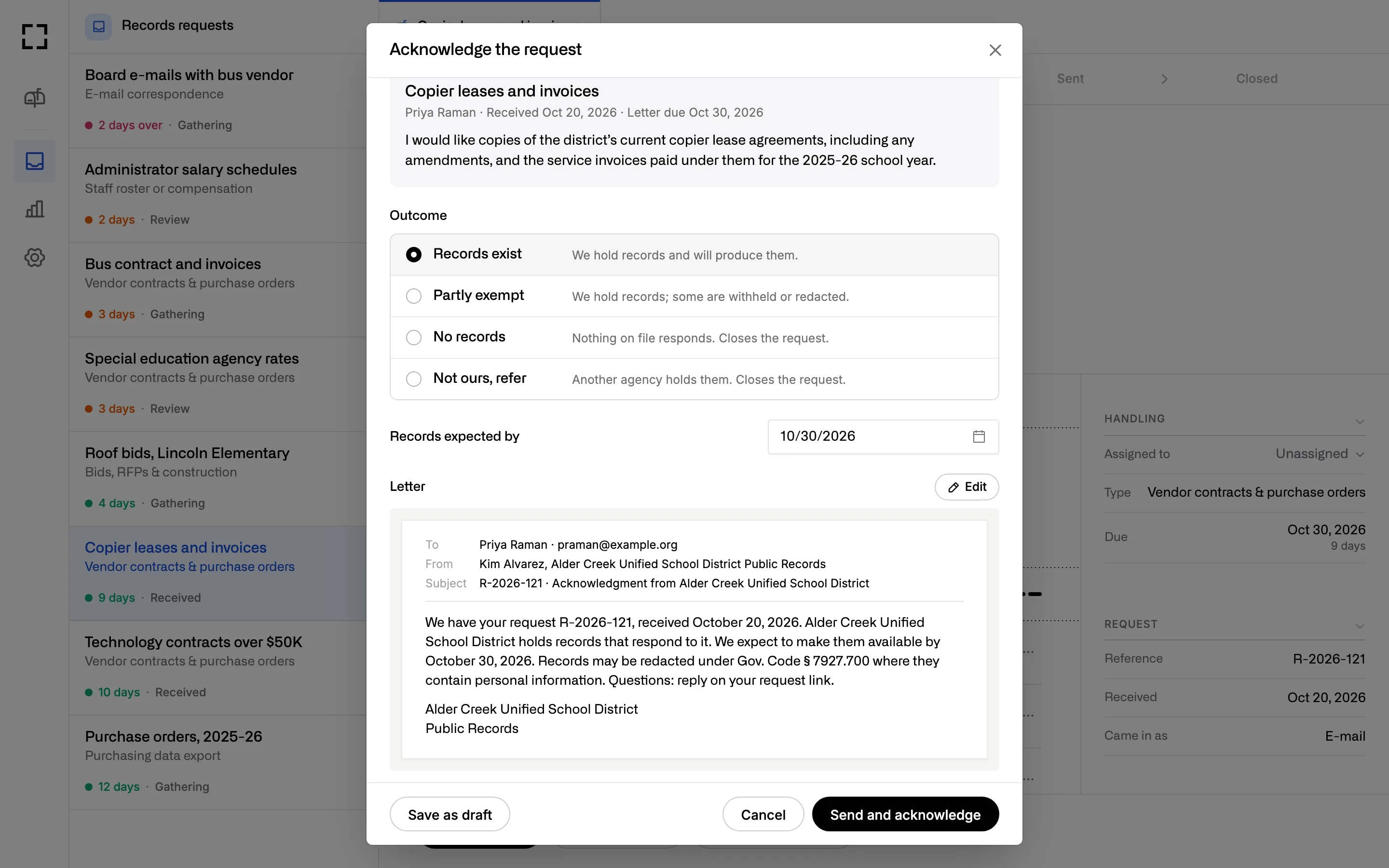1389x868 pixels.
Task: Open Bus contract and invoices request
Action: click(x=218, y=290)
